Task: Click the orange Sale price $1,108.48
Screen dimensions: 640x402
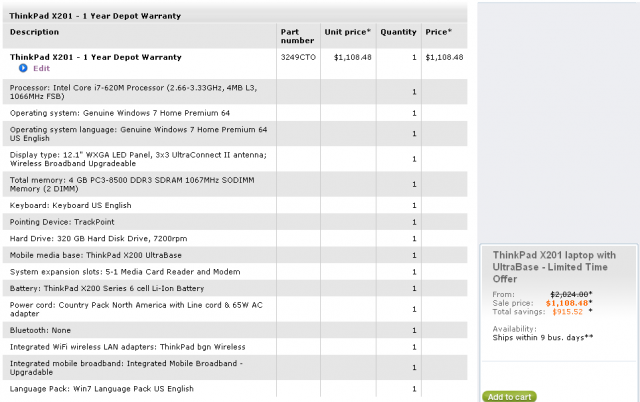Action: click(569, 303)
